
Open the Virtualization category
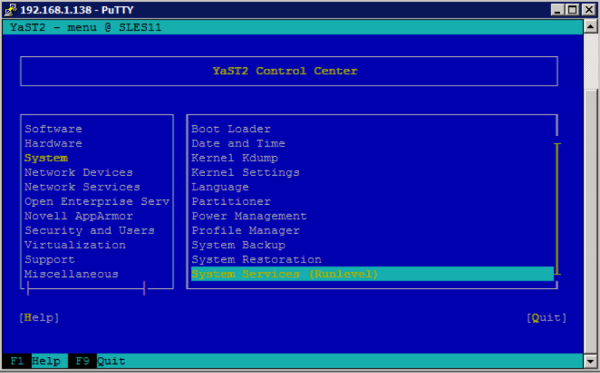(x=75, y=245)
